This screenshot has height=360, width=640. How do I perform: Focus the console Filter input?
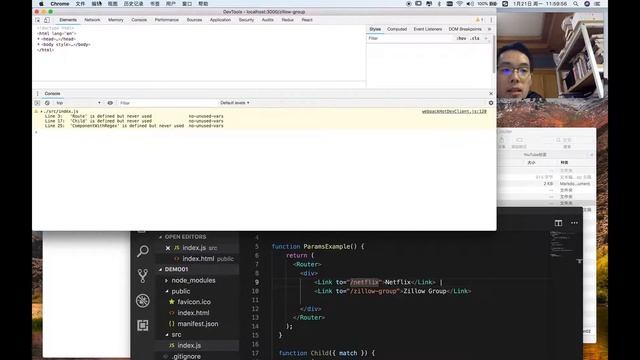167,103
